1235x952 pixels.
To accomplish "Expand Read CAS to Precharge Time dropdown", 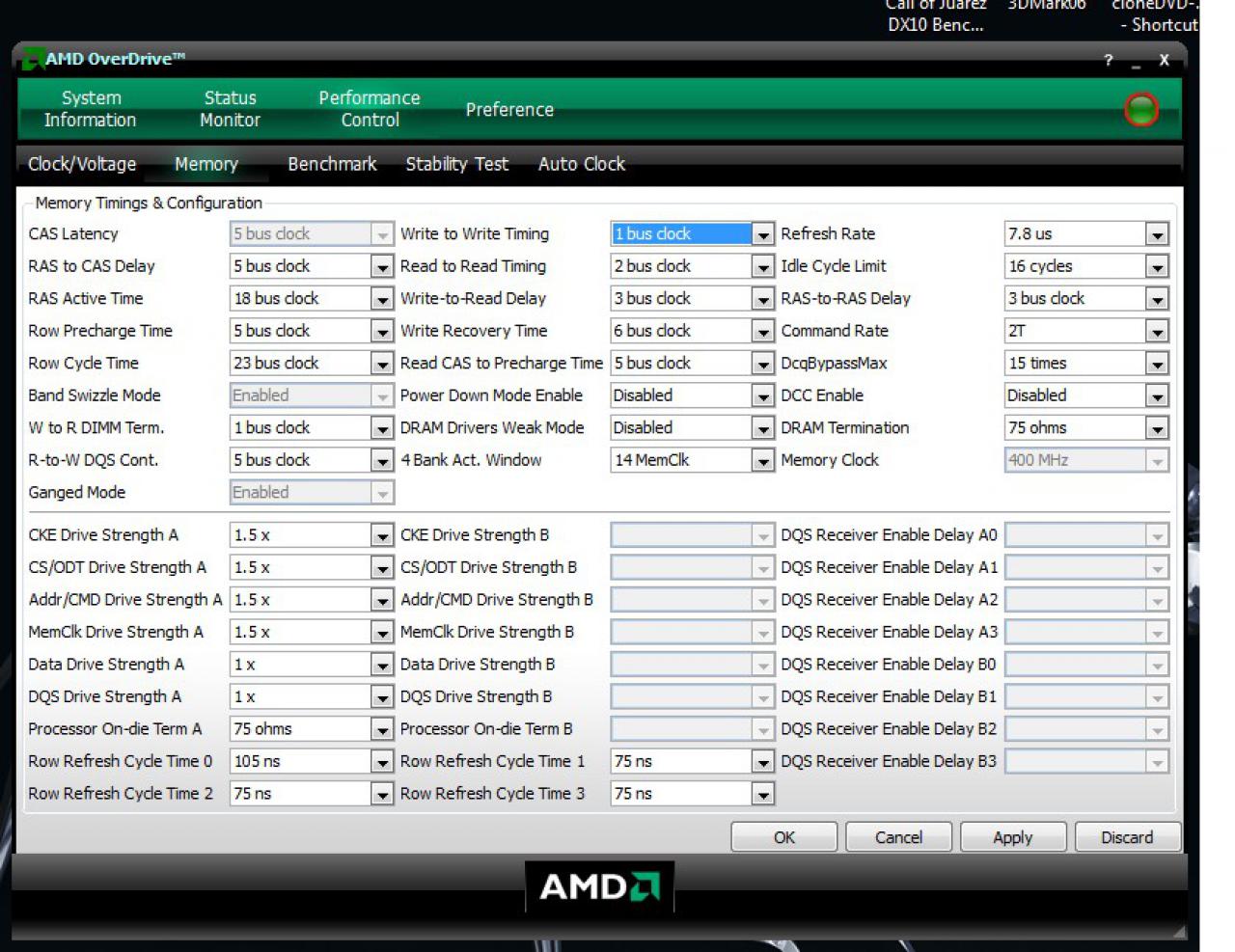I will (763, 364).
